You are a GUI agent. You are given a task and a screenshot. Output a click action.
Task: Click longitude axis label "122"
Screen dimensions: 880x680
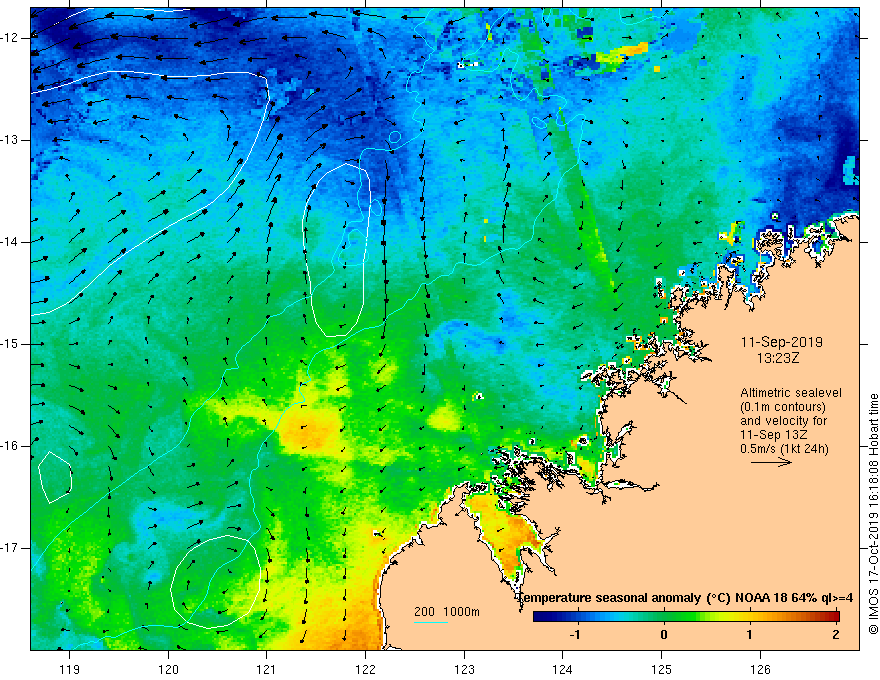point(365,669)
